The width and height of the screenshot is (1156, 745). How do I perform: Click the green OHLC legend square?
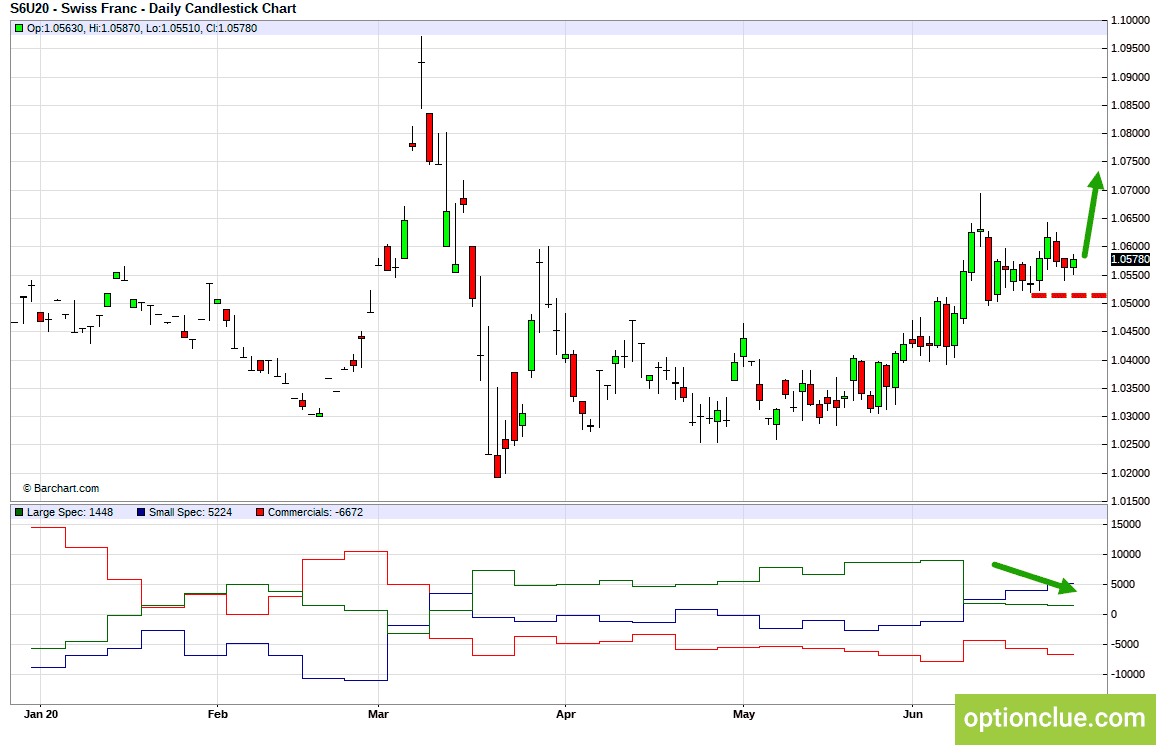[19, 29]
